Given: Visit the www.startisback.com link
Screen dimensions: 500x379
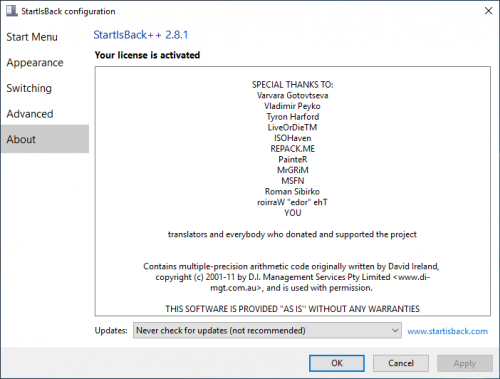Looking at the screenshot, I should (447, 331).
